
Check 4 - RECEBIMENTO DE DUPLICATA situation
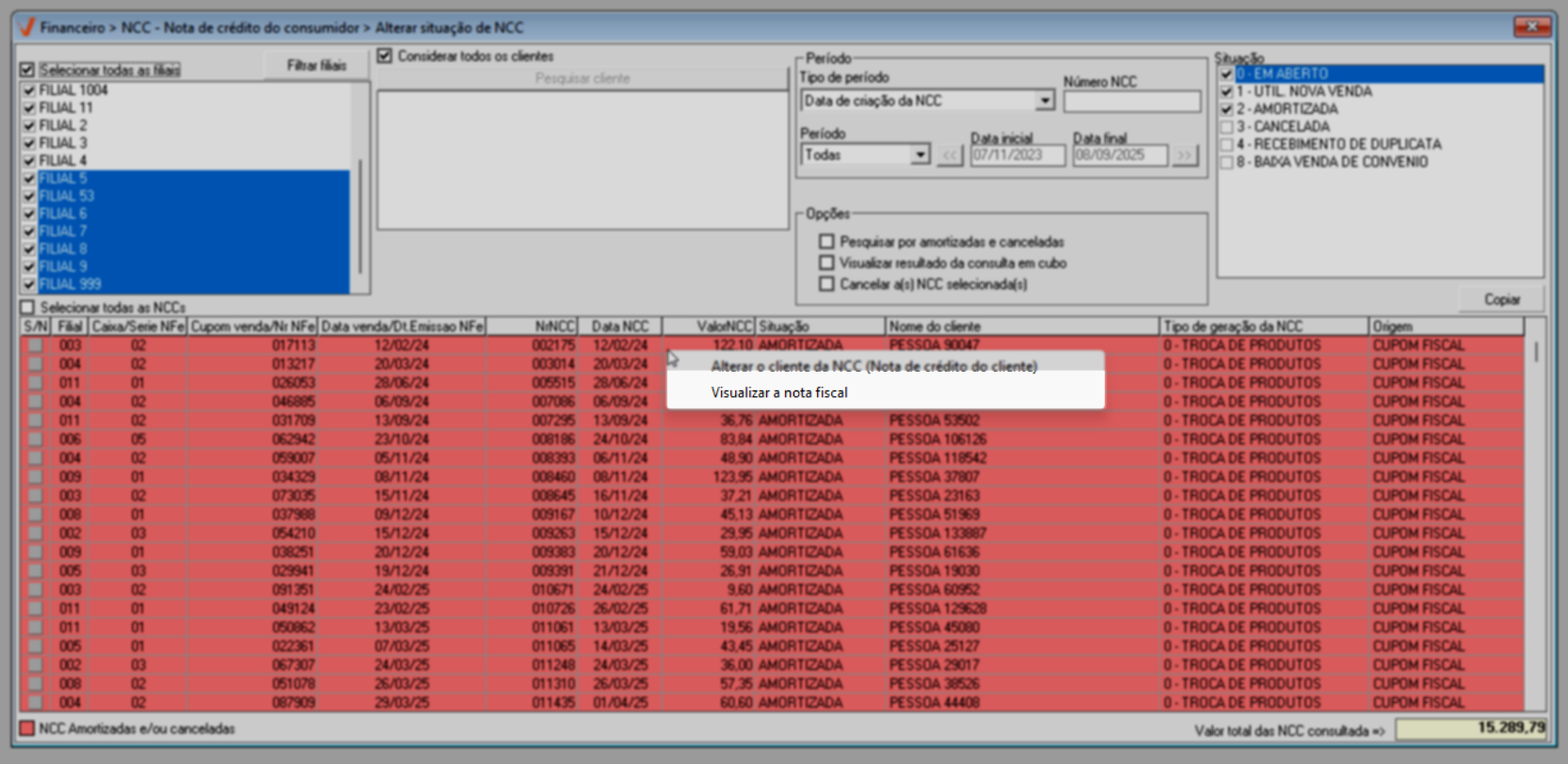click(1226, 145)
